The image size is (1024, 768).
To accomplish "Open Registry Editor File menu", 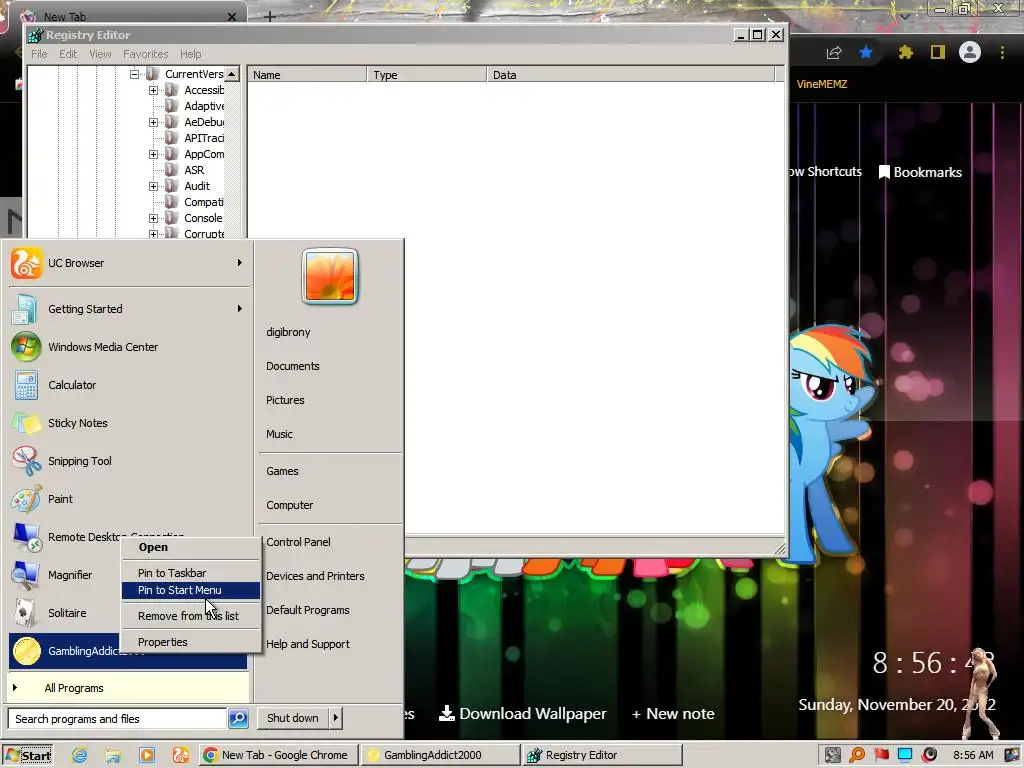I will [x=39, y=54].
